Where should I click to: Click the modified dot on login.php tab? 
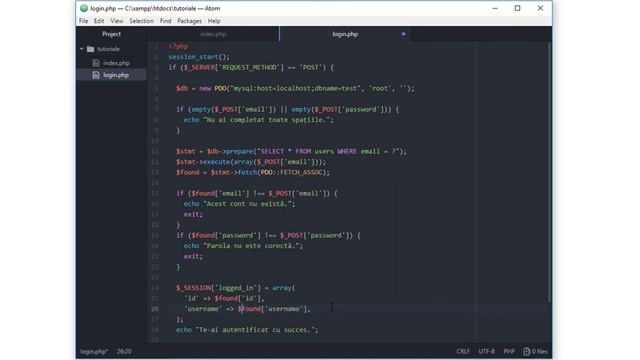[403, 34]
